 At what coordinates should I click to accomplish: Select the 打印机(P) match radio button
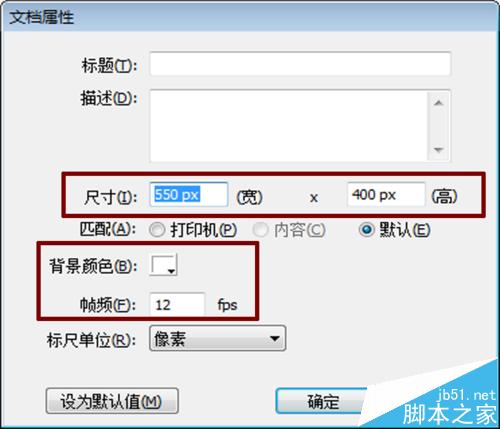click(x=157, y=230)
